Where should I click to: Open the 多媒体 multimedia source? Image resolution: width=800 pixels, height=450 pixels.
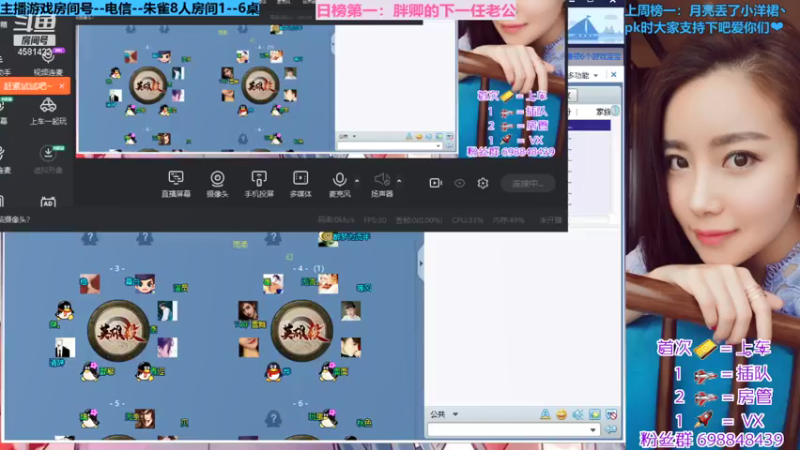pos(301,184)
